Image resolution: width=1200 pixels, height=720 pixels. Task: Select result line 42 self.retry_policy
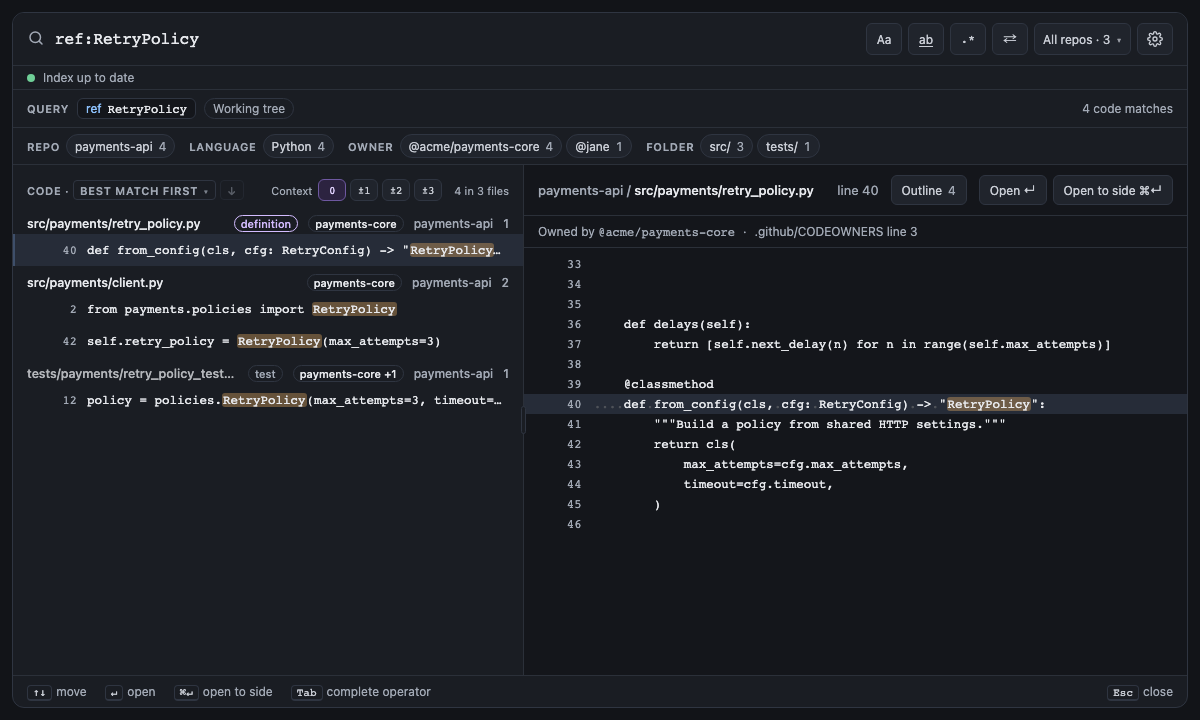[268, 341]
